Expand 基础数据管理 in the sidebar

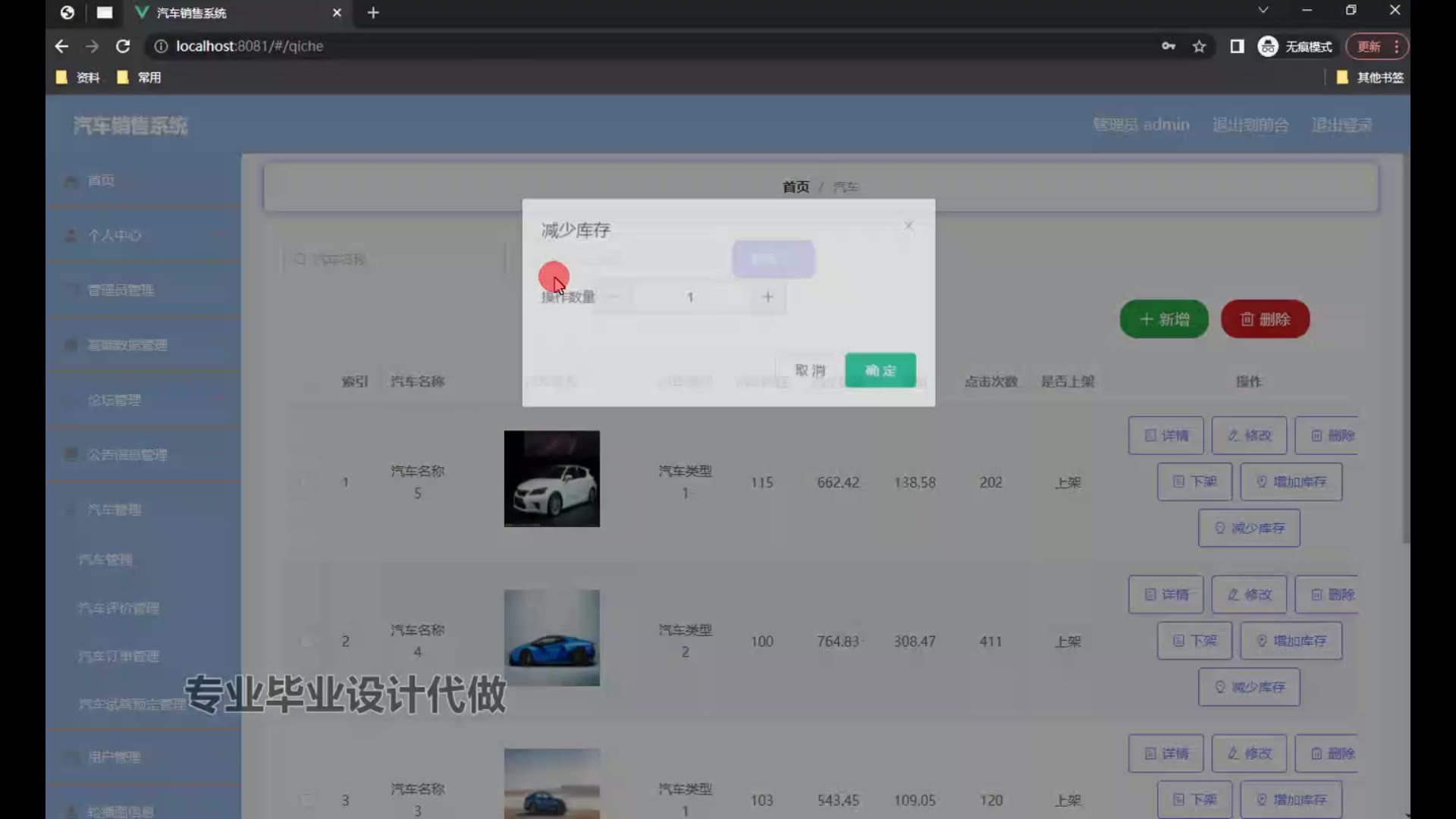coord(143,345)
